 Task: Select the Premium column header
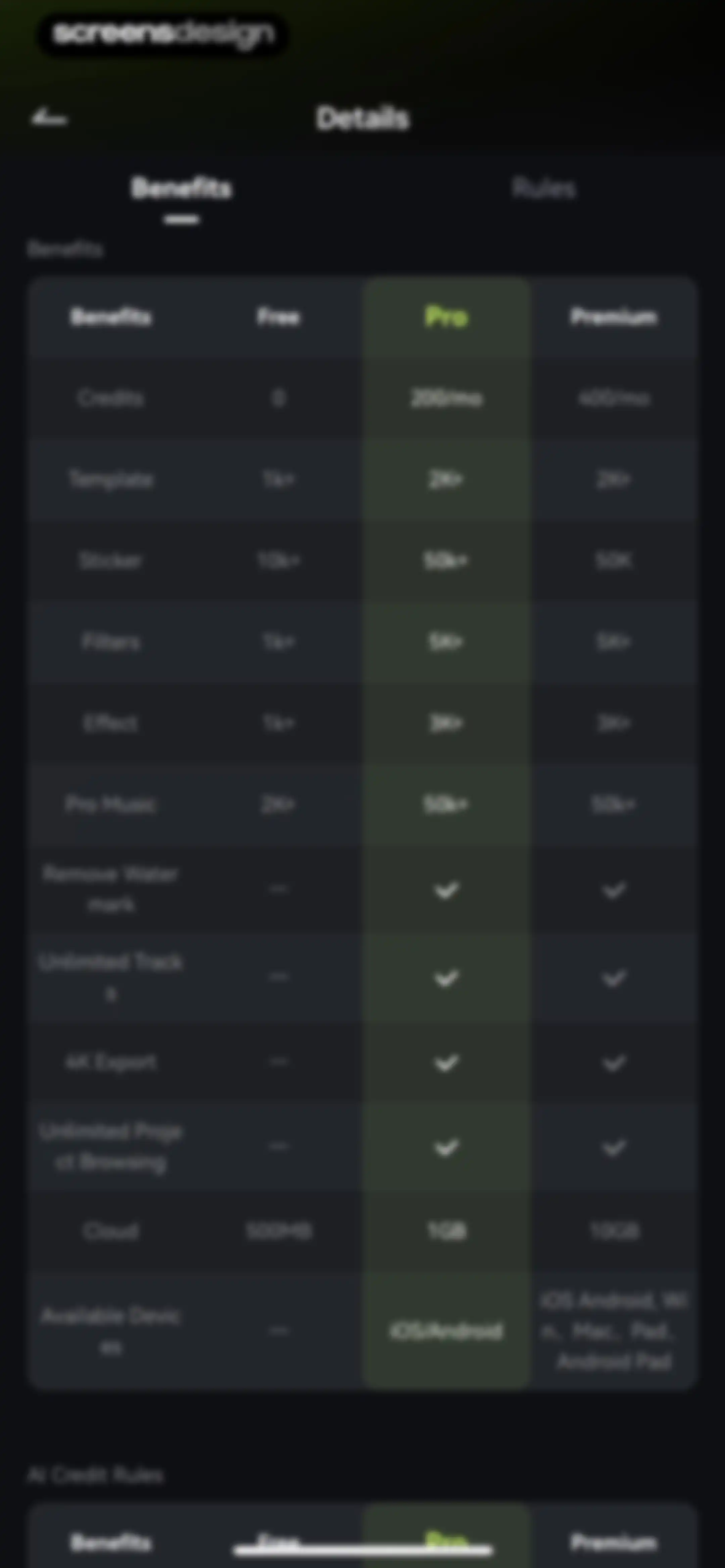pyautogui.click(x=614, y=317)
